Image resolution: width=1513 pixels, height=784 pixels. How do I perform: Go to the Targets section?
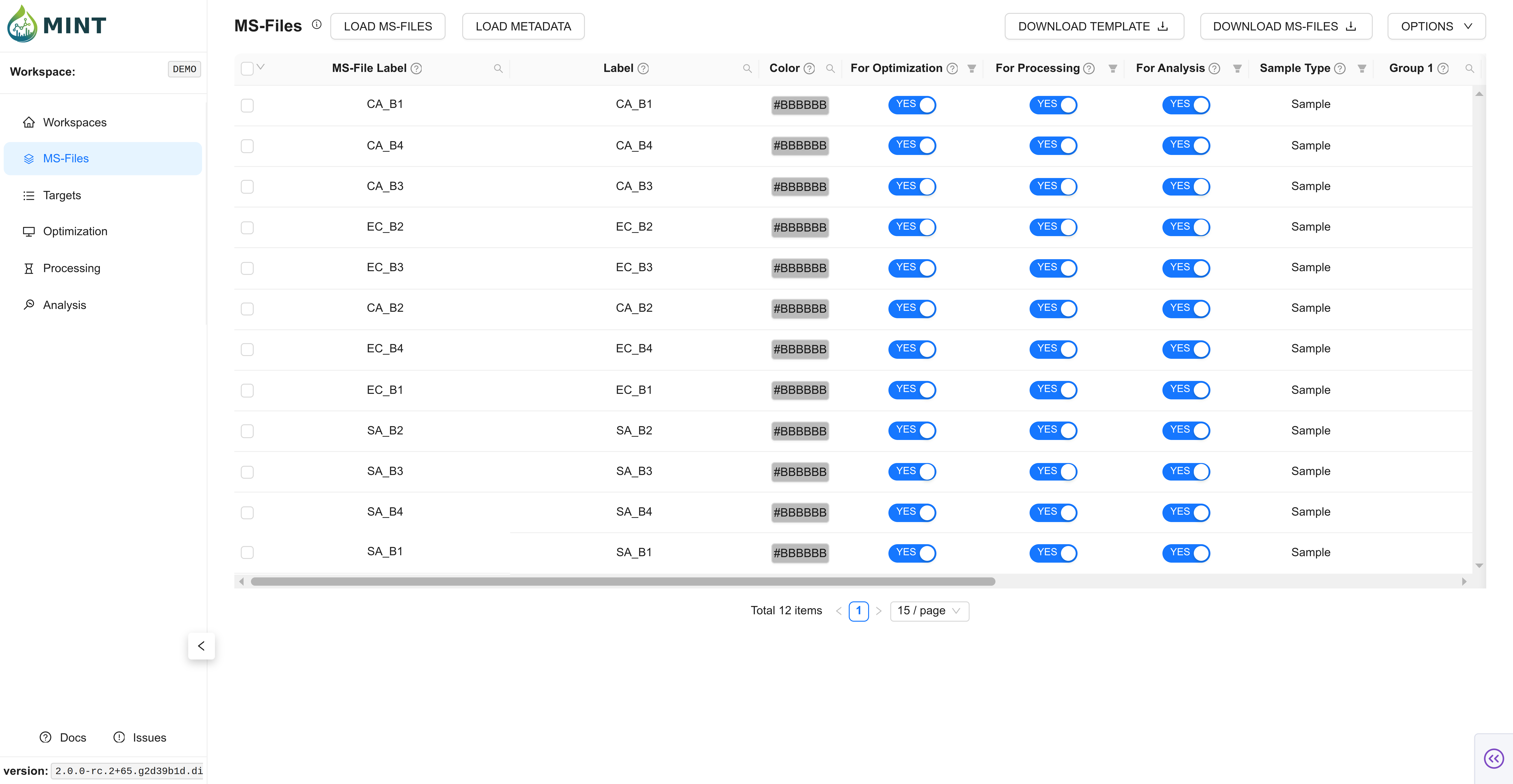62,195
